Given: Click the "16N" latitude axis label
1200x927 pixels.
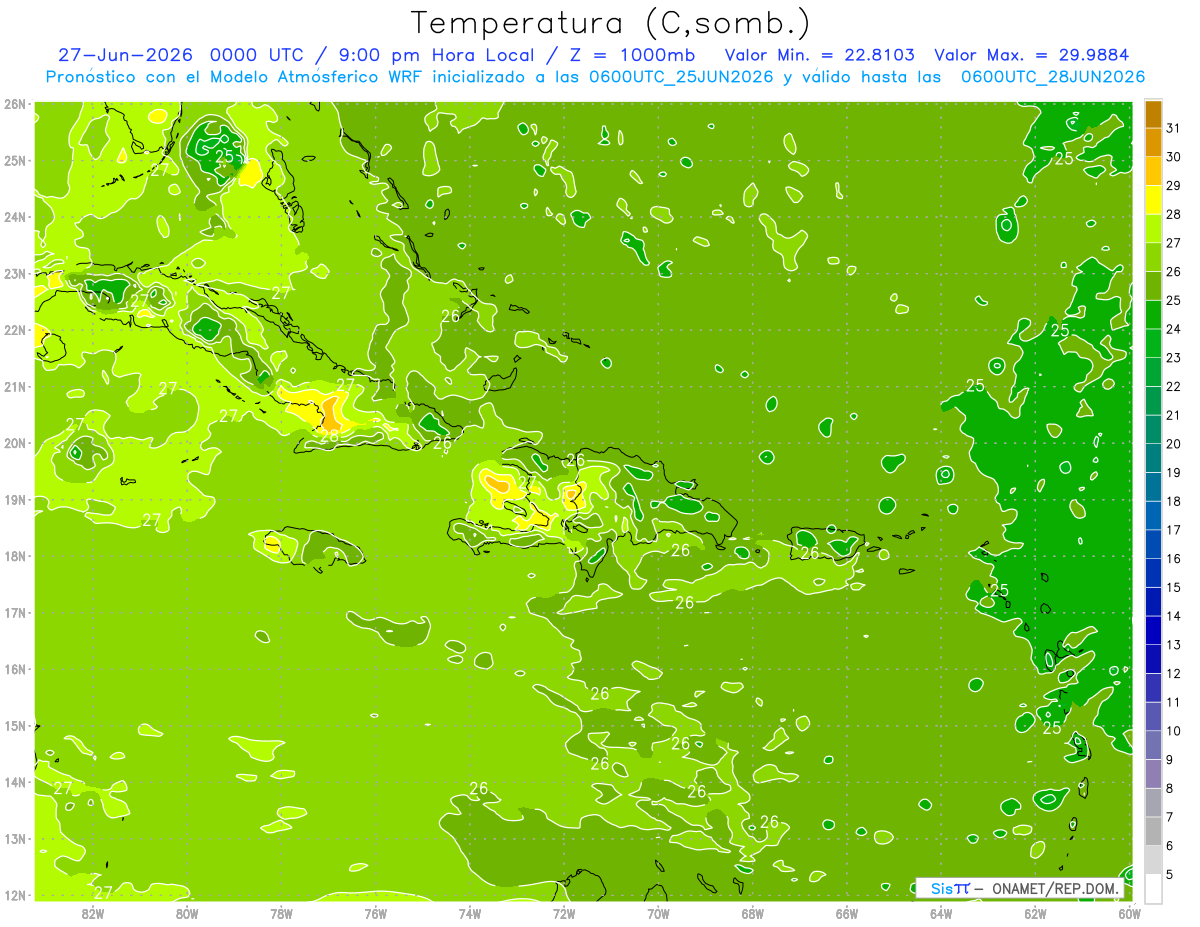Looking at the screenshot, I should (x=14, y=669).
